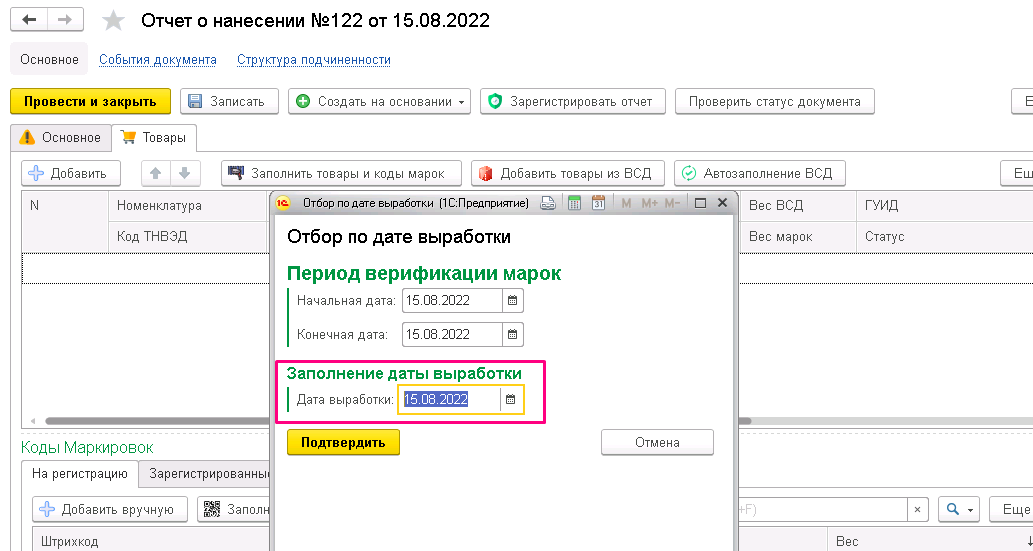Open calendar picker for Дата выработки
The width and height of the screenshot is (1033, 551).
(x=511, y=399)
